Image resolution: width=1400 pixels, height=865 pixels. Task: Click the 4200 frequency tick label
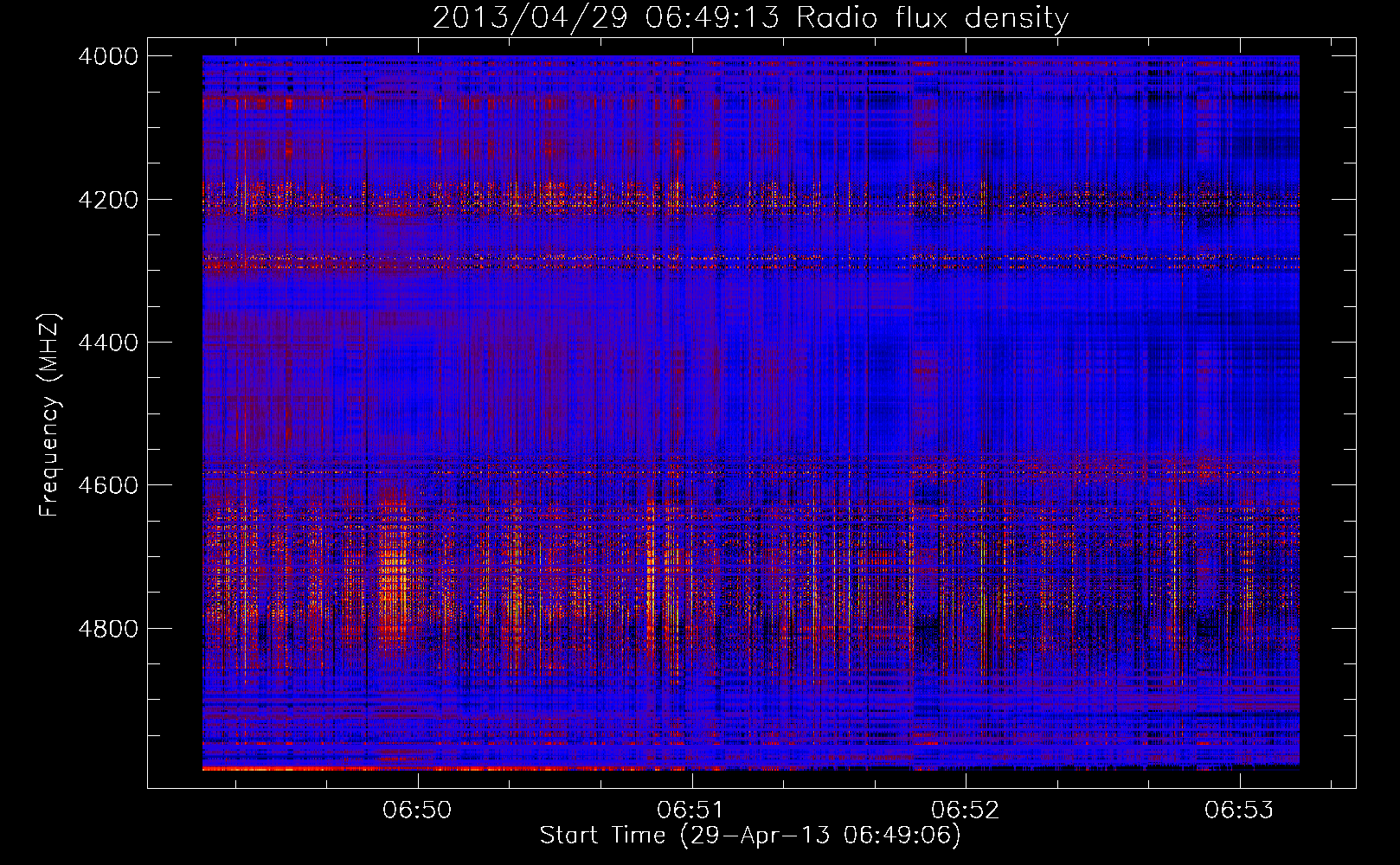coord(108,200)
